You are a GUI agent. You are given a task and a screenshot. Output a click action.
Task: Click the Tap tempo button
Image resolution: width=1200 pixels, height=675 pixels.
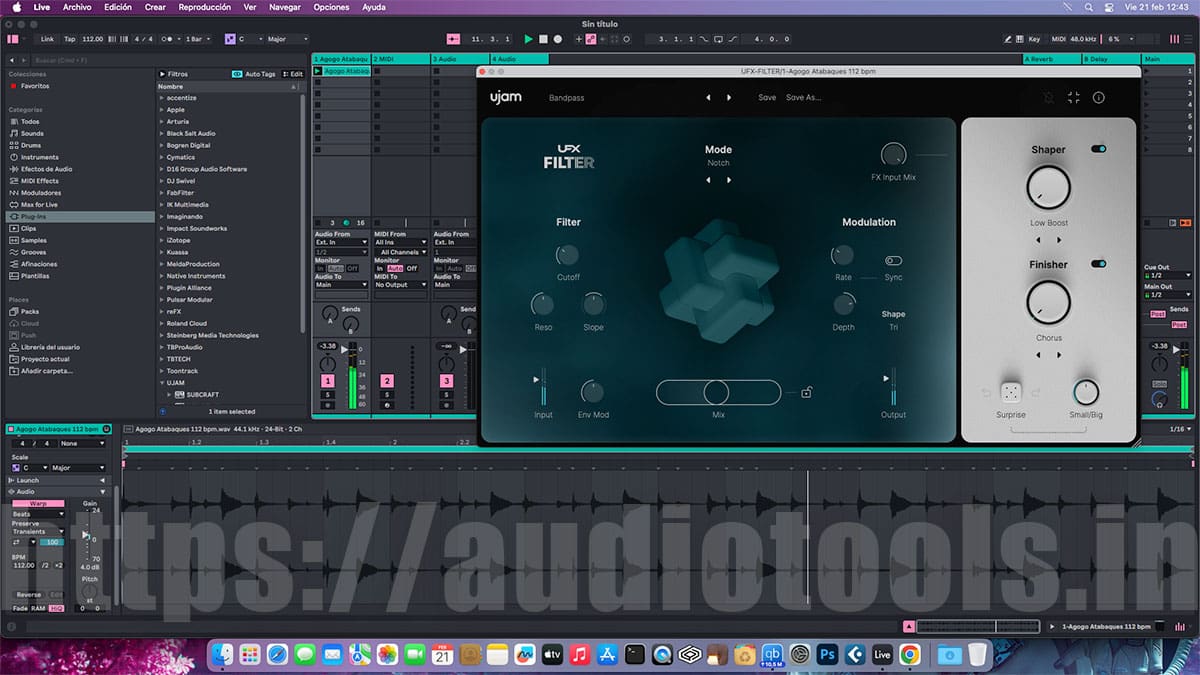(x=69, y=39)
